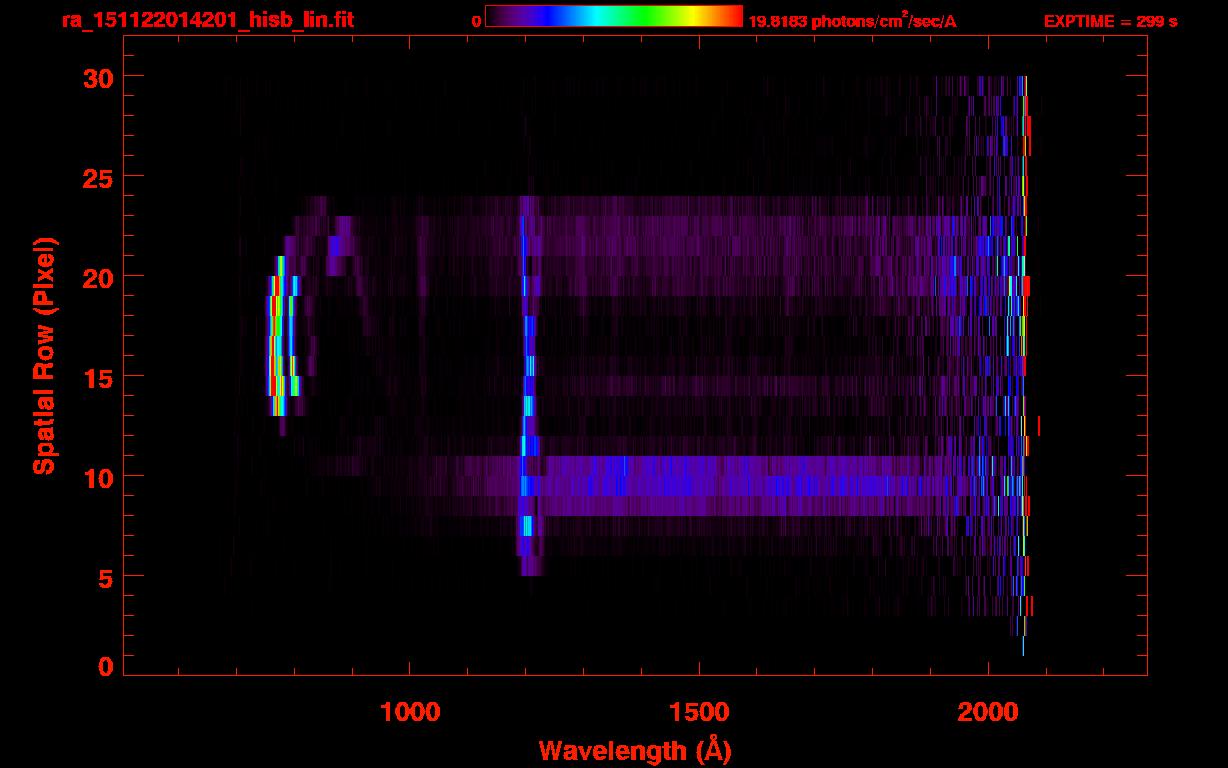The height and width of the screenshot is (768, 1228).
Task: Click the 2000 wavelength tick label
Action: click(x=988, y=712)
